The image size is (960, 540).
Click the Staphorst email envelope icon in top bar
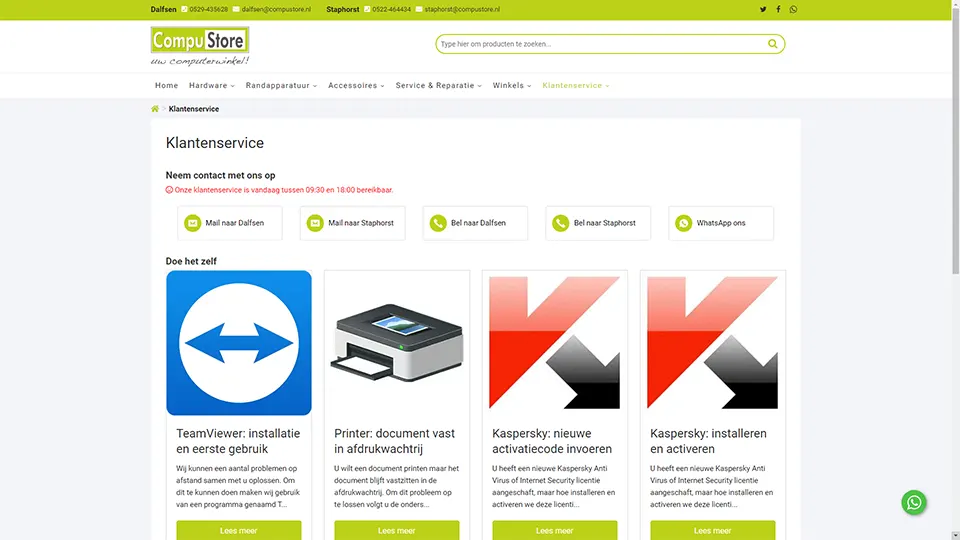click(x=419, y=9)
